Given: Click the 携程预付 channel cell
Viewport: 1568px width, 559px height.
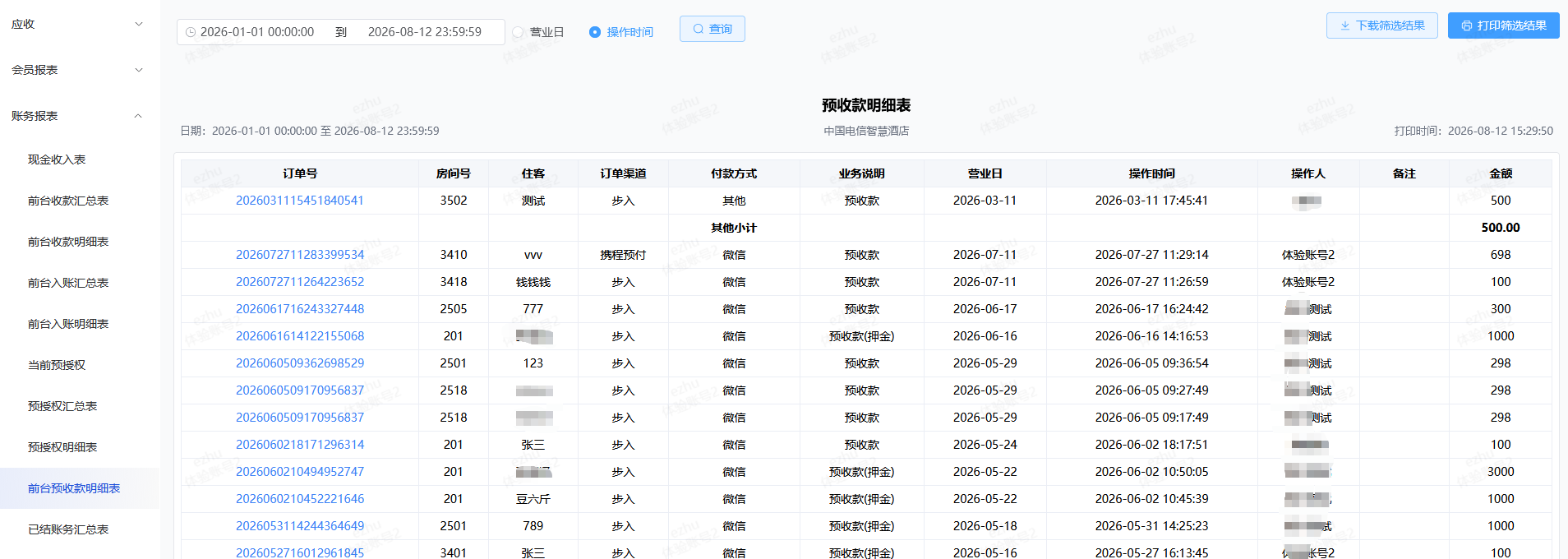Looking at the screenshot, I should coord(623,255).
